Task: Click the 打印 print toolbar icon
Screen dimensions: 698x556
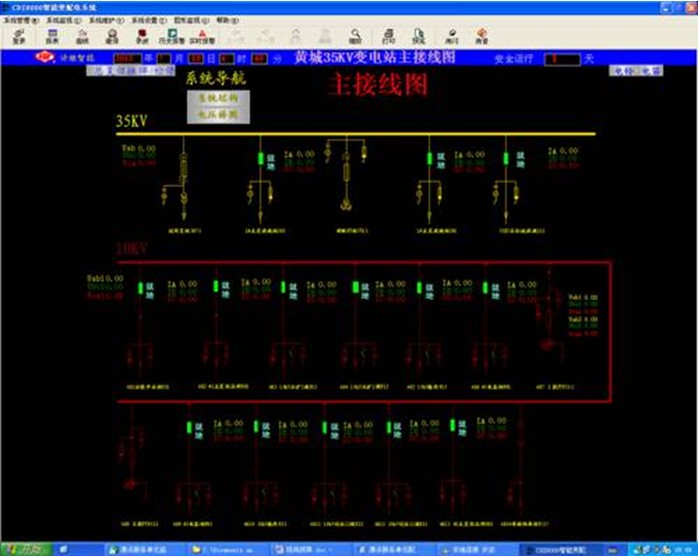Action: pos(388,36)
